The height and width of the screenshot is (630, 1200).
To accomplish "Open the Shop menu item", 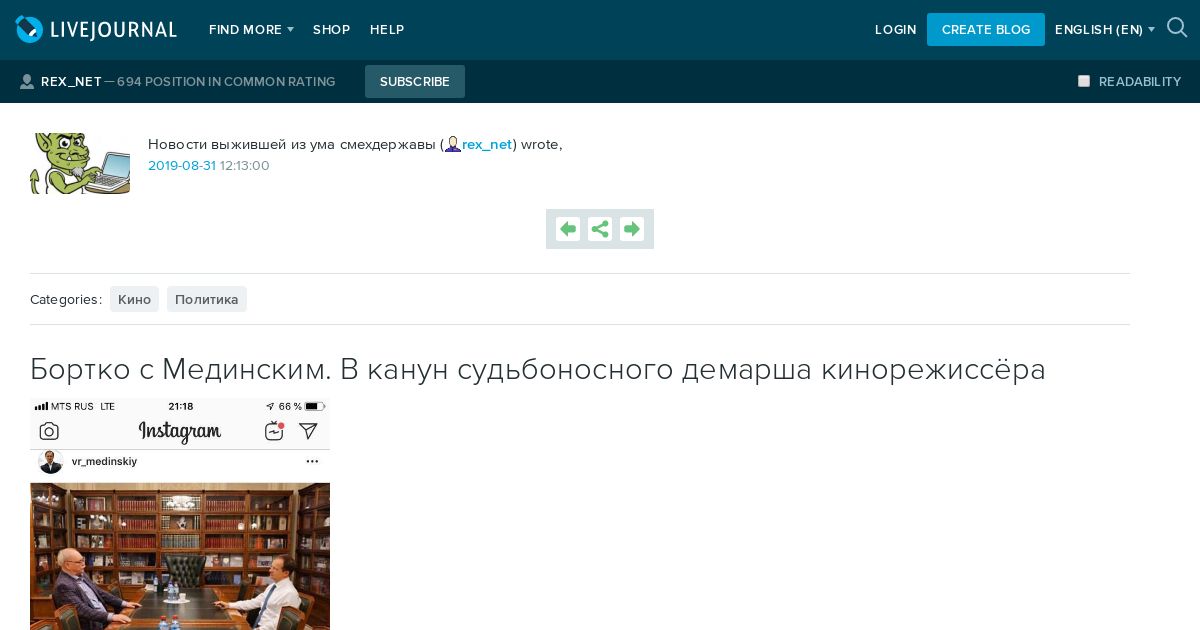I will pos(331,30).
